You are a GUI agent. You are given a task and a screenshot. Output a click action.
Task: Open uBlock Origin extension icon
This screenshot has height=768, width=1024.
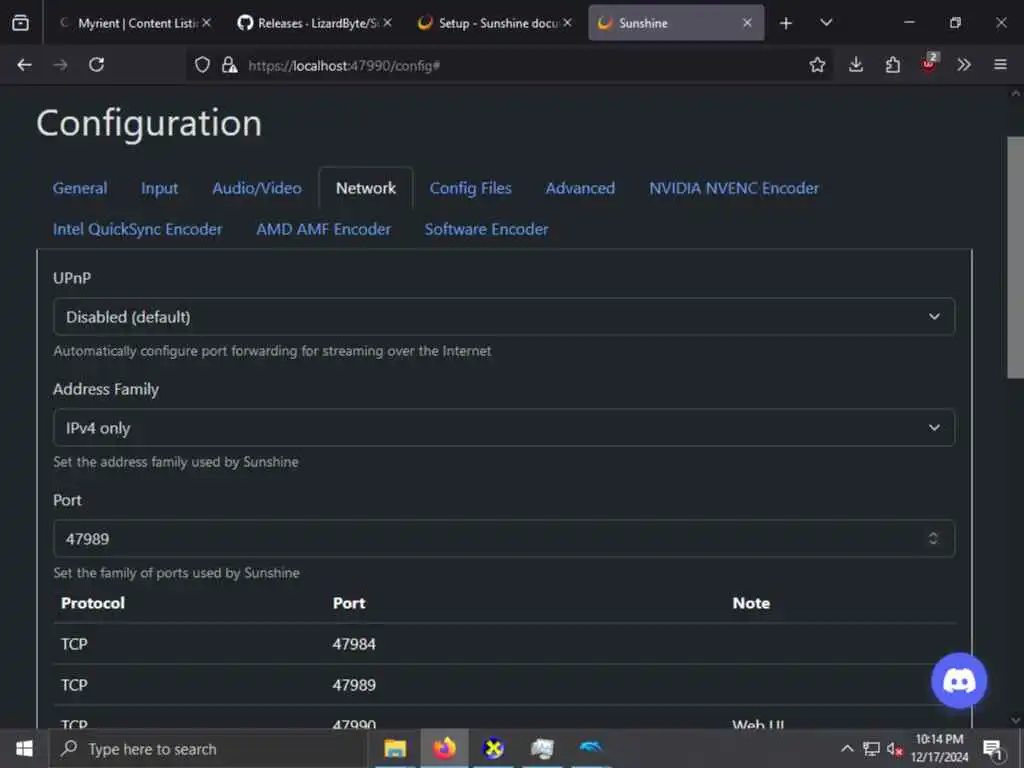[x=928, y=63]
